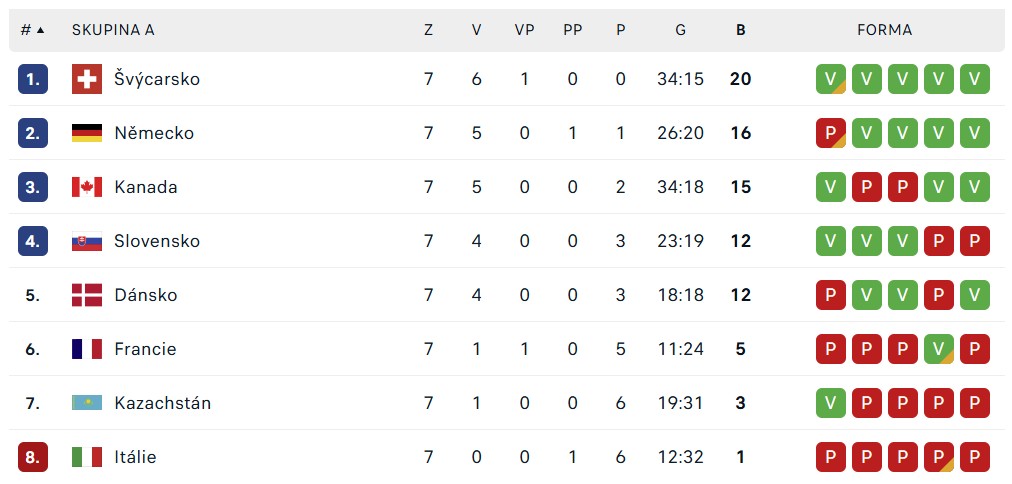Screen dimensions: 1012x484
Task: Sort table by B points column
Action: point(740,30)
